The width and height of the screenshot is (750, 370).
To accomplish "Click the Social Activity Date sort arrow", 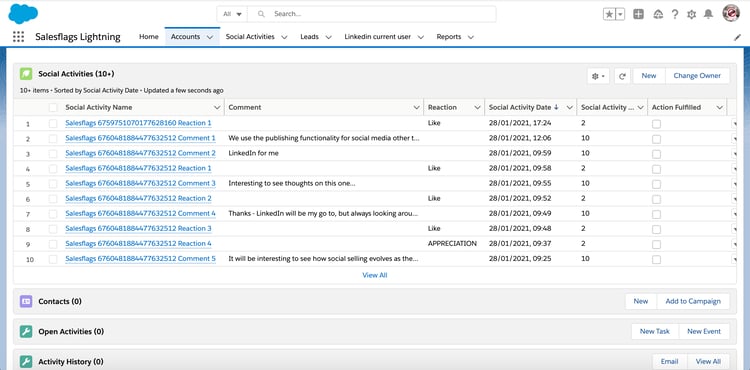I will [556, 108].
